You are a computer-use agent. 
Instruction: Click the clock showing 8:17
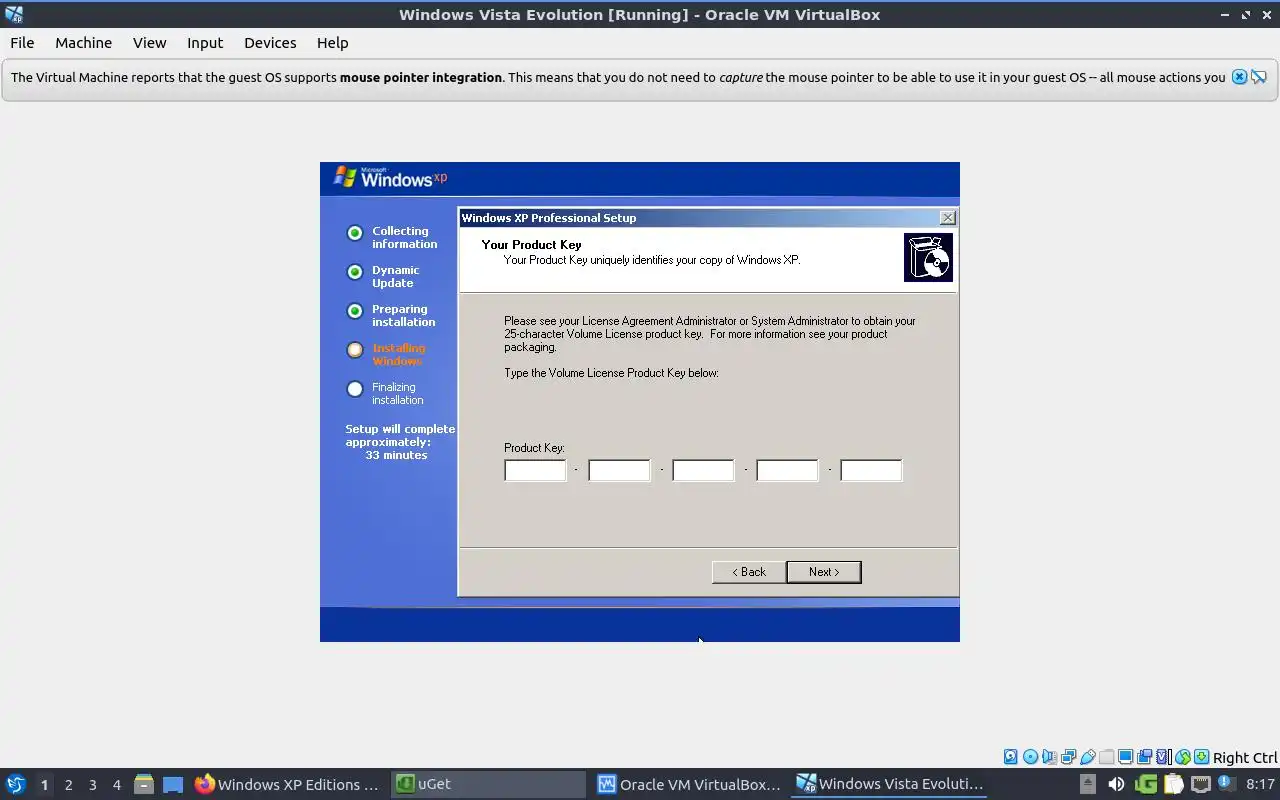(1260, 784)
